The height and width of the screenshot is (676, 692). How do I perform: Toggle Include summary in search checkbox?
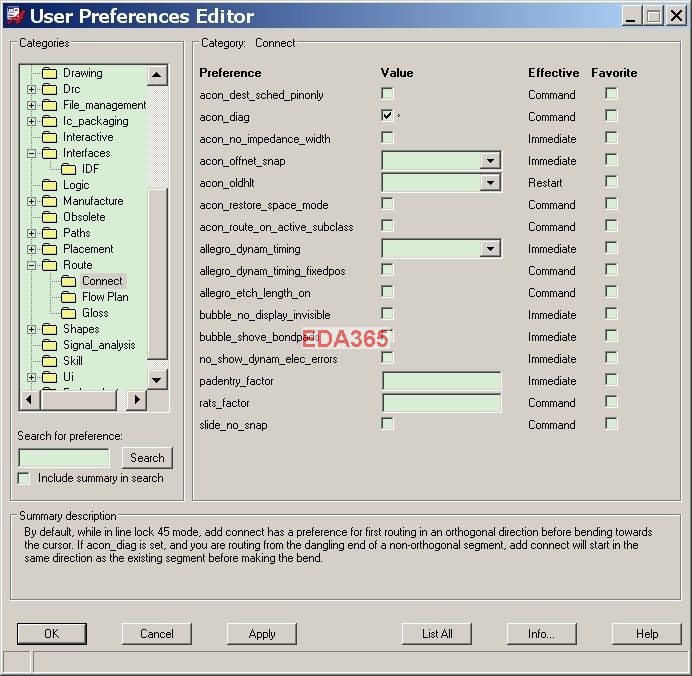click(x=23, y=478)
